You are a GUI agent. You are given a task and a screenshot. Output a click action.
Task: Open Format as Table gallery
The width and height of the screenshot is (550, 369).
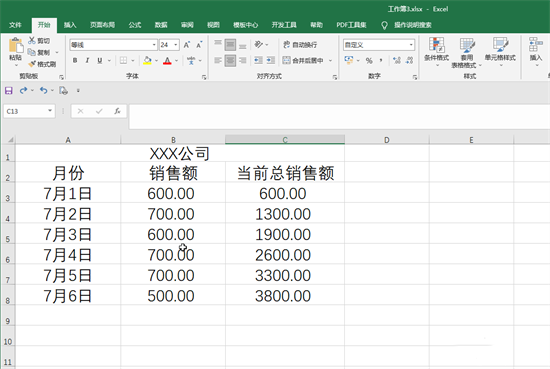pos(467,53)
